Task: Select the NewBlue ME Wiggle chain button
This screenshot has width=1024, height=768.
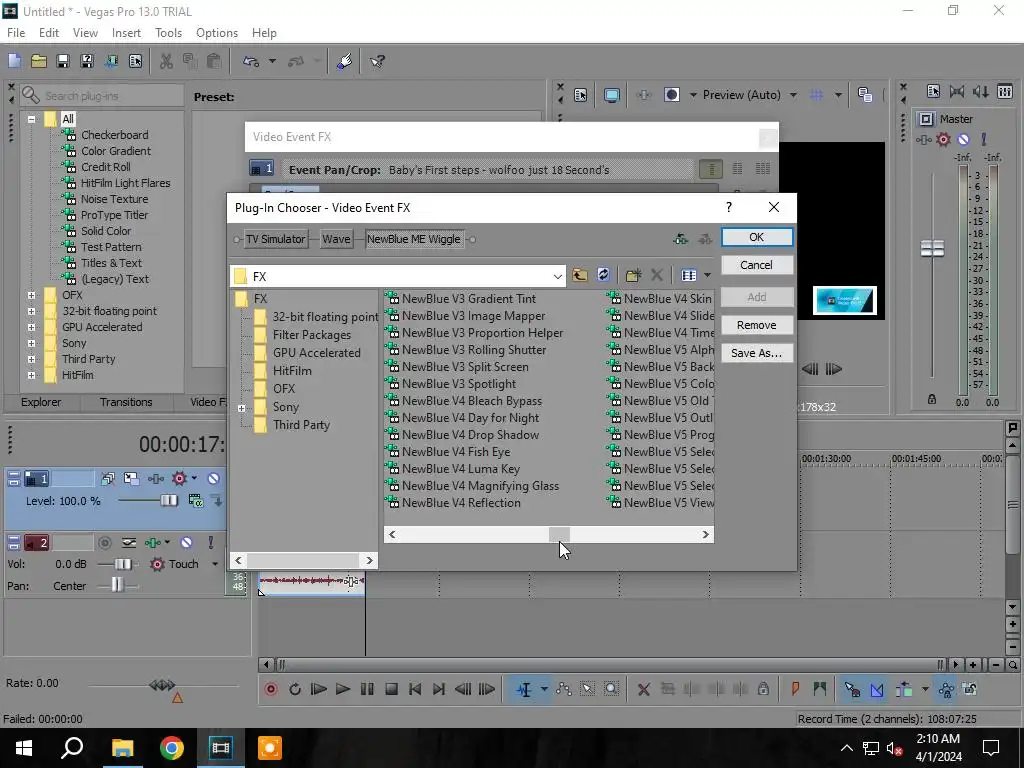Action: (x=414, y=239)
